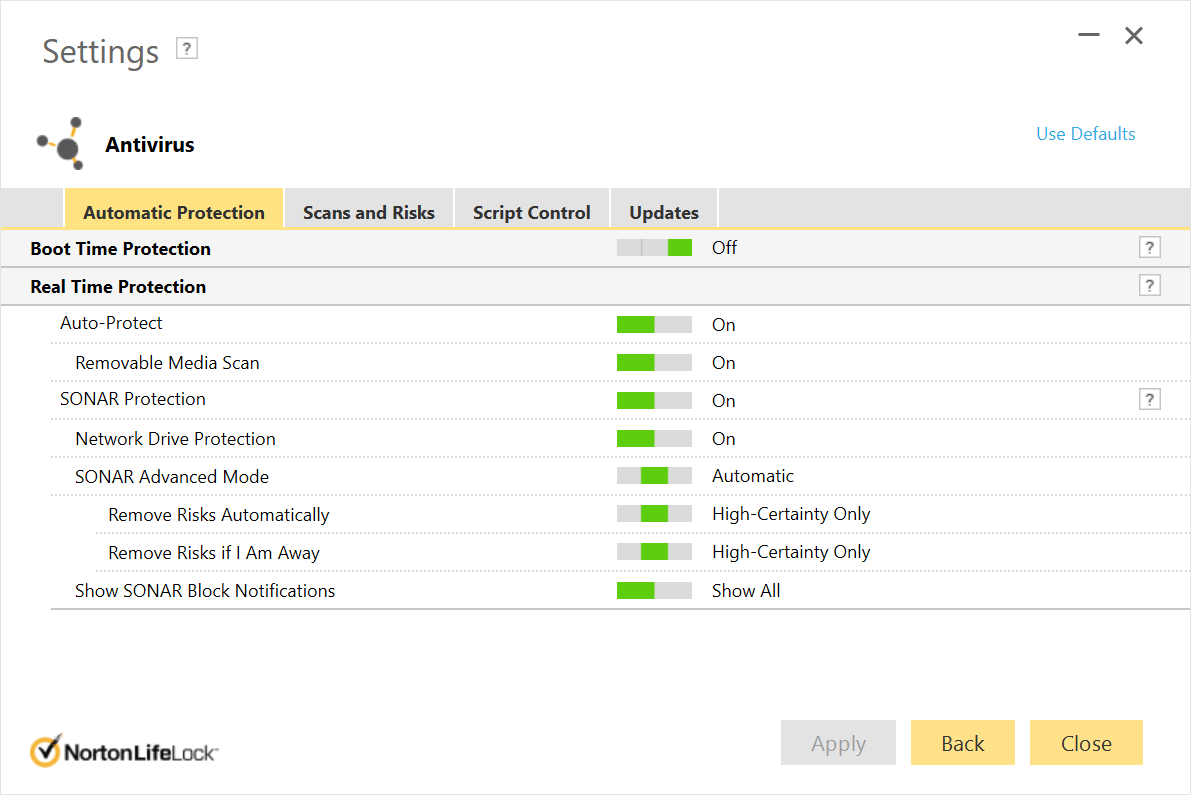Click the Off status of Boot Time Protection
This screenshot has height=795, width=1191.
pos(725,248)
